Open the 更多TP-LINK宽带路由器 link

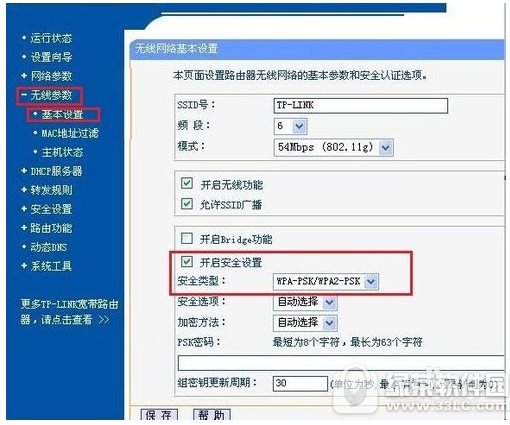click(69, 312)
